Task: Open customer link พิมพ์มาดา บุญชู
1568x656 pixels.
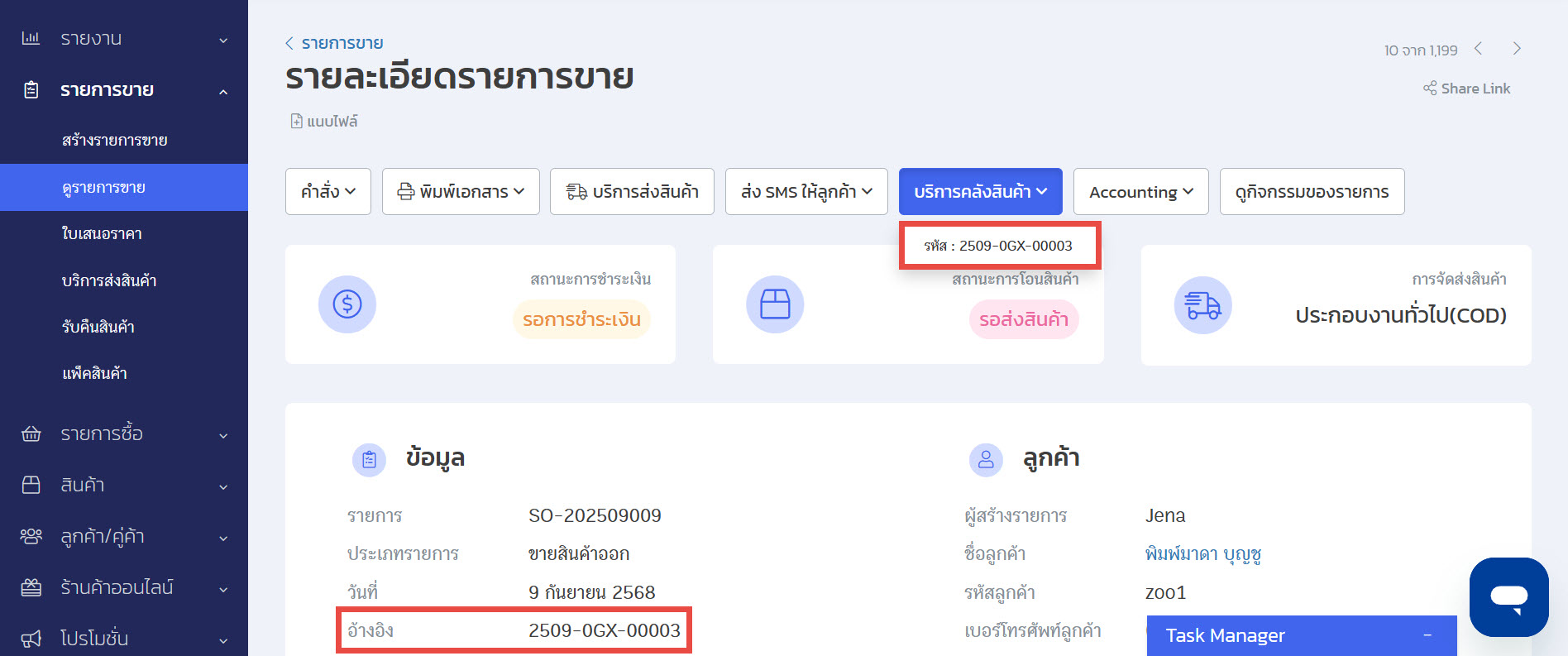Action: point(1202,553)
